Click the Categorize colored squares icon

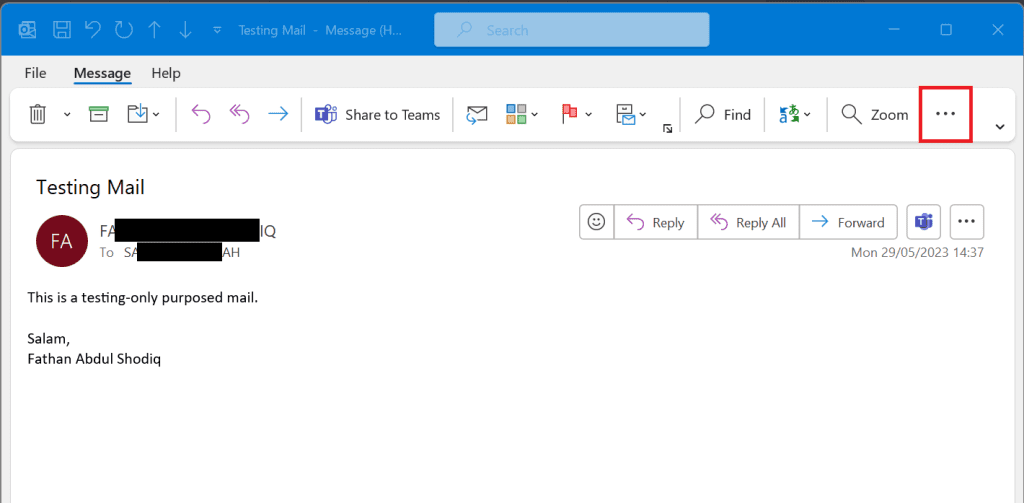(x=516, y=114)
